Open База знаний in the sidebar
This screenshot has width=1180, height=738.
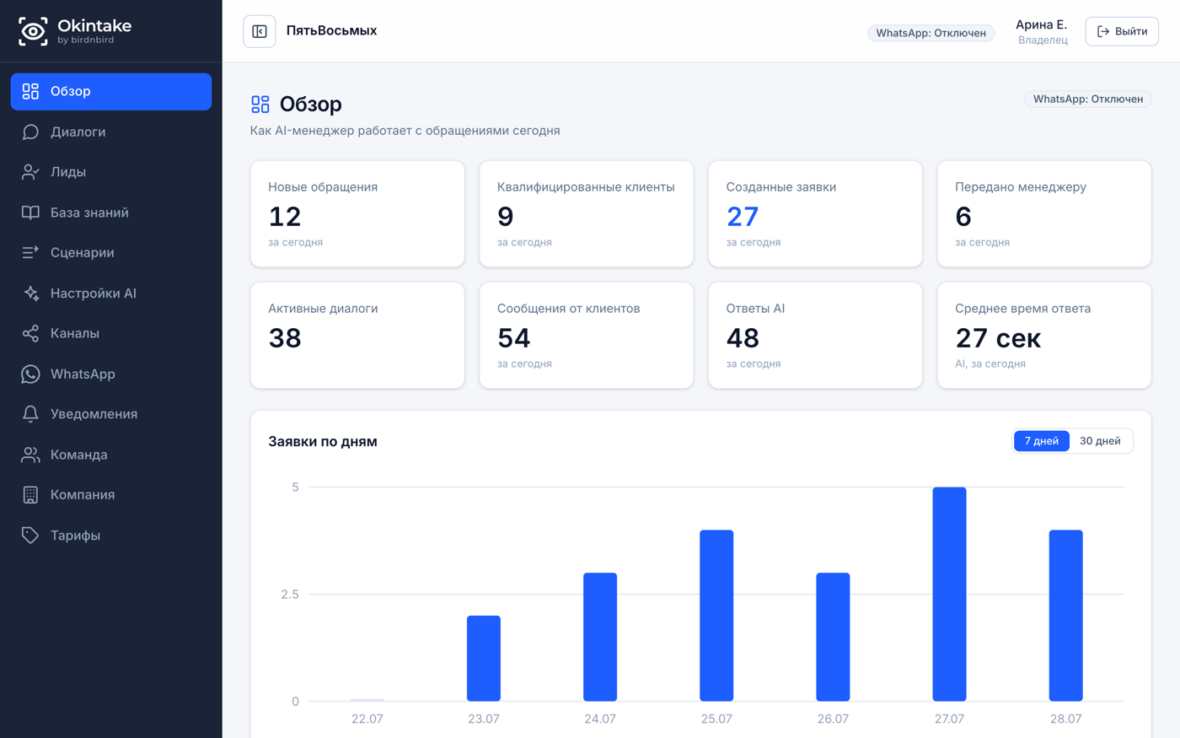click(x=111, y=213)
